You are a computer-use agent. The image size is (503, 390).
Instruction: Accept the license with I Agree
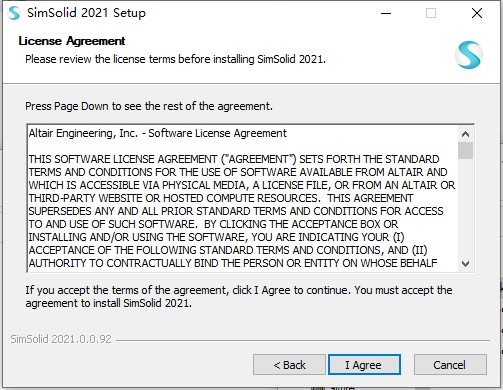coord(364,365)
